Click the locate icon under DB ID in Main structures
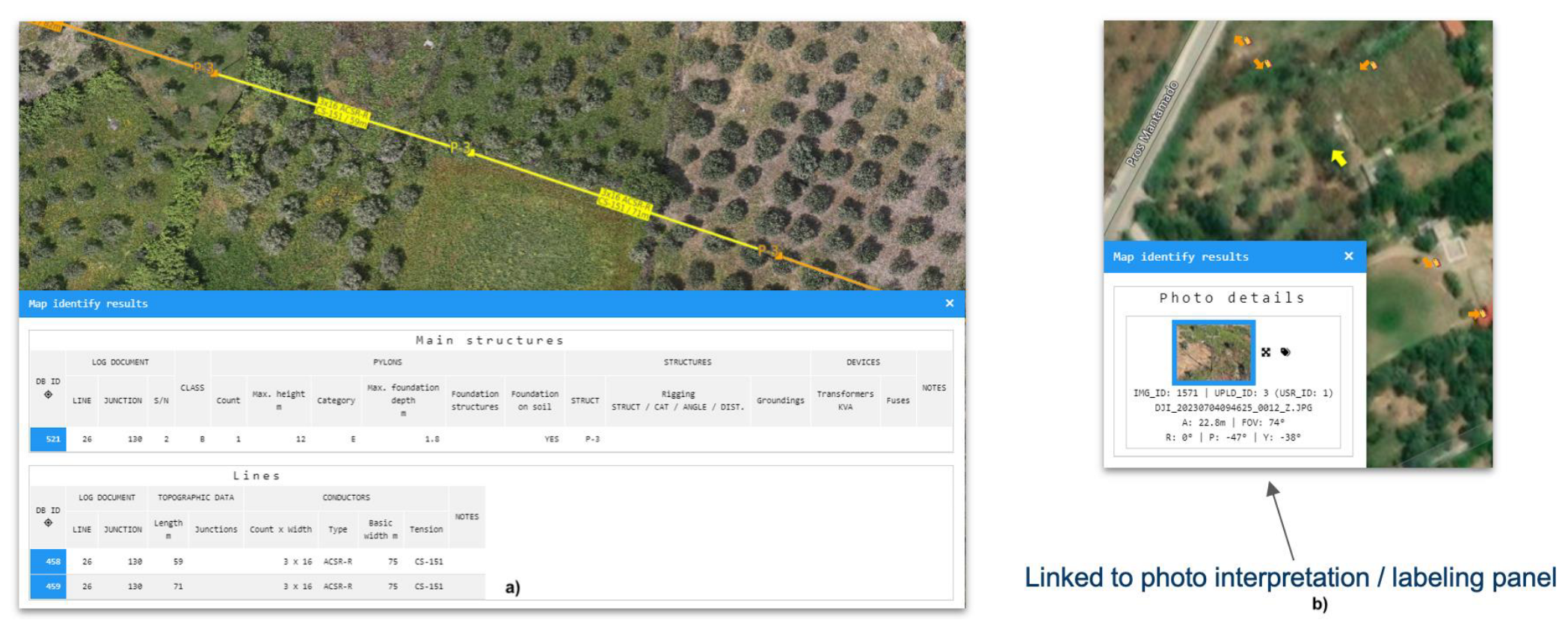 48,394
